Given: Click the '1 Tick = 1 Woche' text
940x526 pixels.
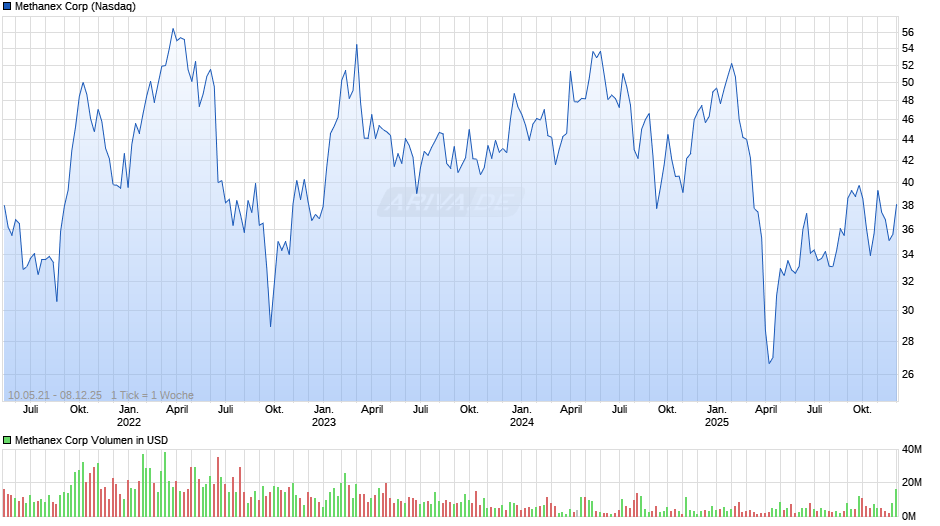Looking at the screenshot, I should [152, 395].
